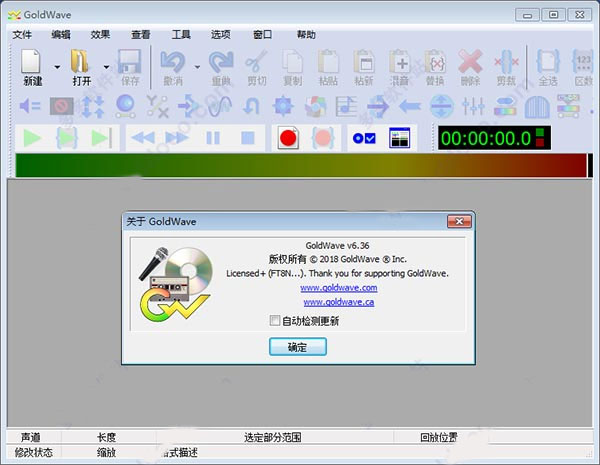Toggle 自动检测更新 checkbox
The height and width of the screenshot is (465, 600).
pyautogui.click(x=275, y=320)
